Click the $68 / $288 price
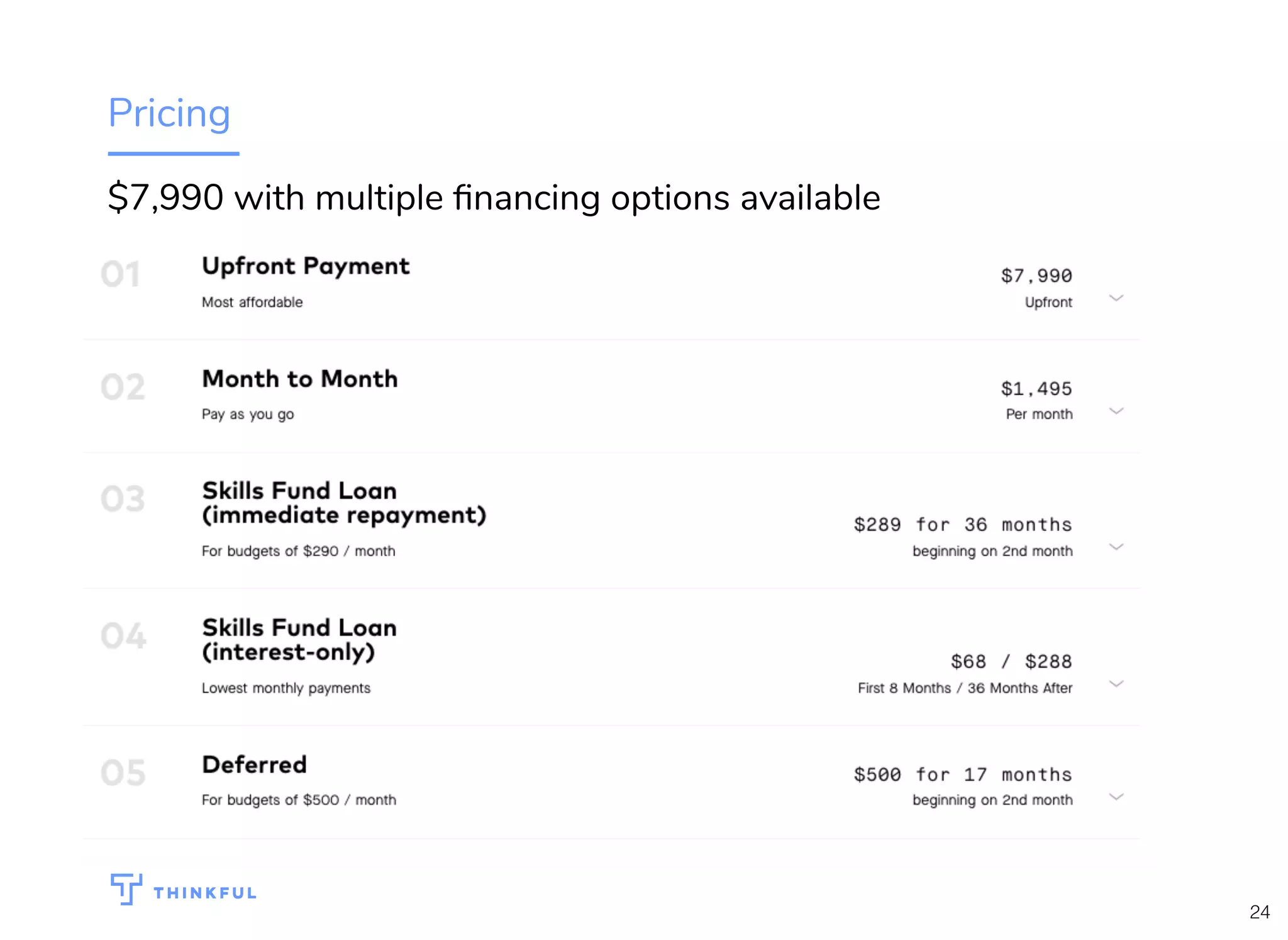 (1011, 661)
